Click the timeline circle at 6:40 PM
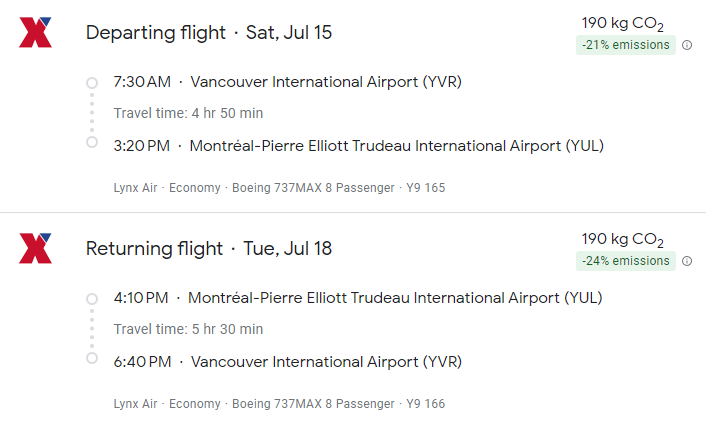The height and width of the screenshot is (424, 706). coord(92,358)
